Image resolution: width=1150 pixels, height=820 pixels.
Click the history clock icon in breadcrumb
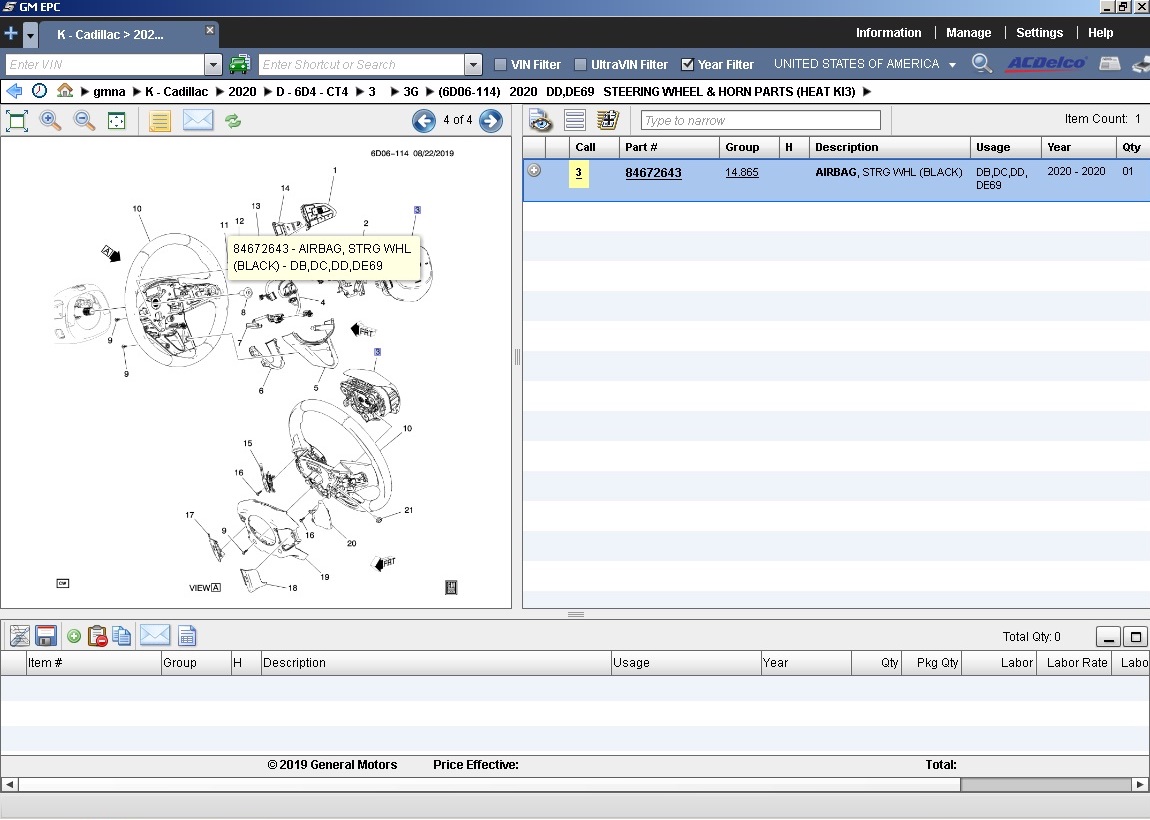pyautogui.click(x=39, y=91)
